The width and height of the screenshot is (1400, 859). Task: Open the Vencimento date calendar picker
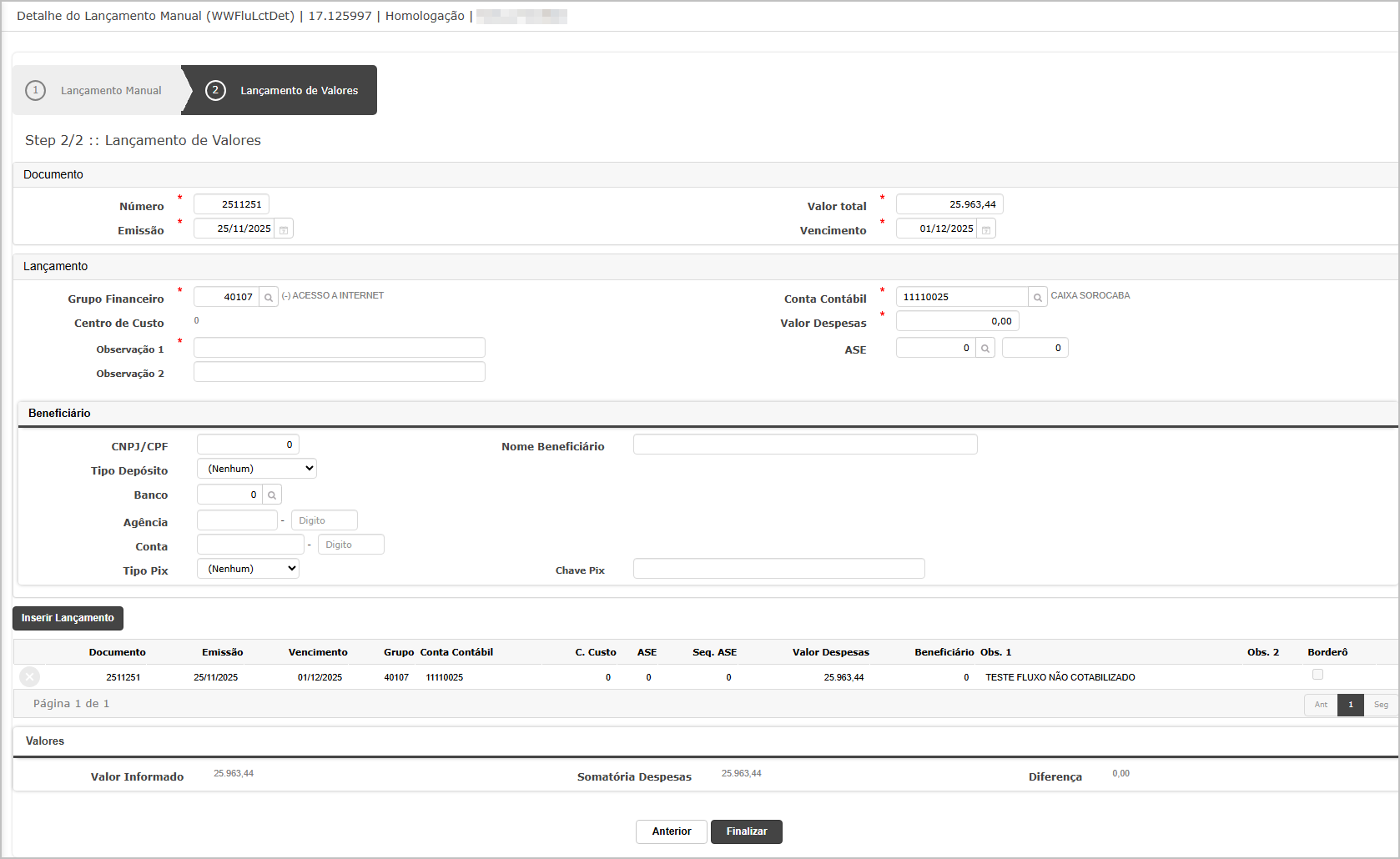click(986, 229)
